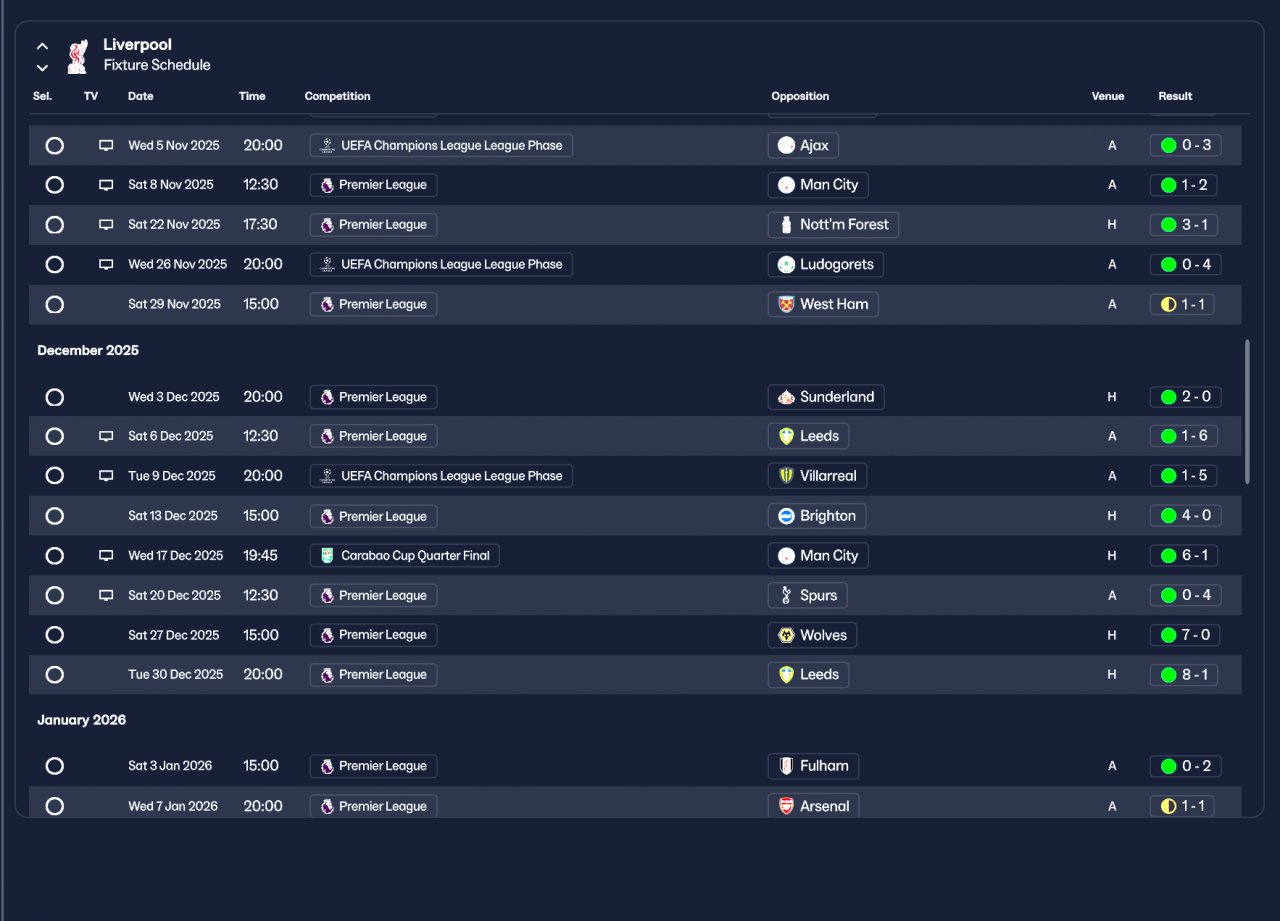This screenshot has width=1280, height=921.
Task: Click the Arsenal club badge icon
Action: [786, 806]
